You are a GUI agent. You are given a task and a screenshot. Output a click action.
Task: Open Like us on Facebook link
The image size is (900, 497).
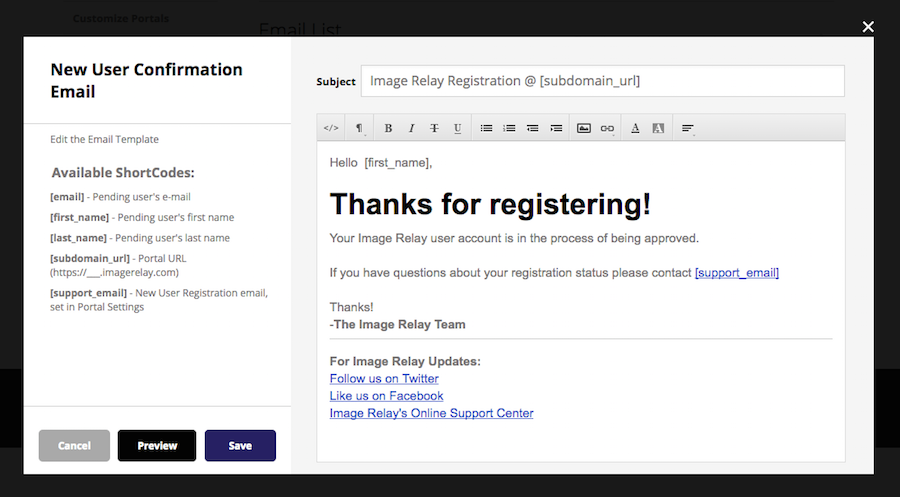click(x=386, y=396)
